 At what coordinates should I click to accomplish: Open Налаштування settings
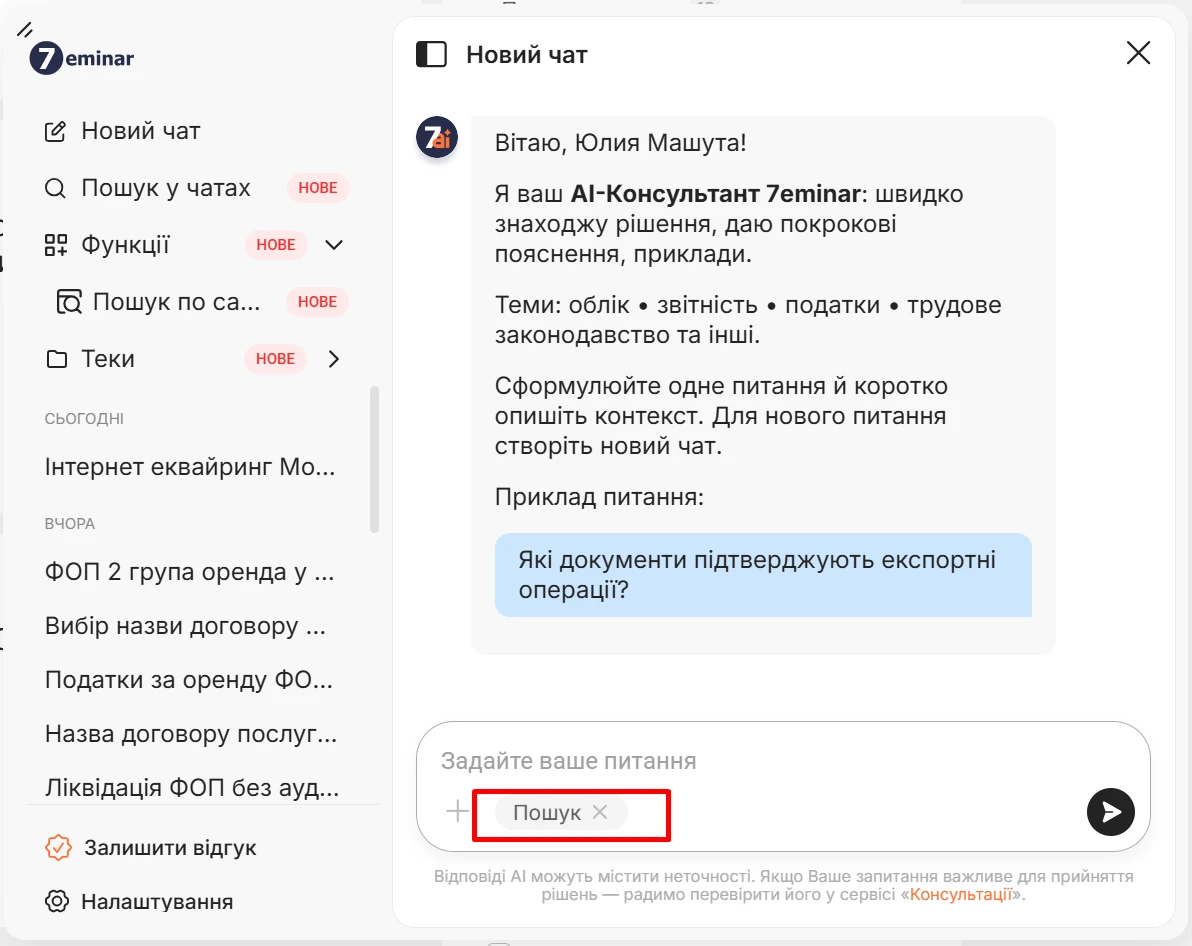click(x=139, y=902)
